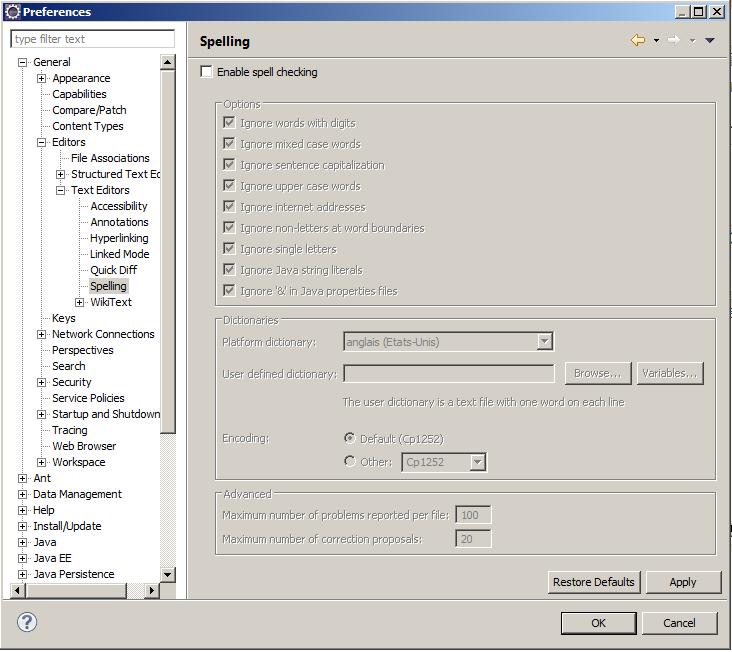Enable spell checking checkbox

pos(207,72)
